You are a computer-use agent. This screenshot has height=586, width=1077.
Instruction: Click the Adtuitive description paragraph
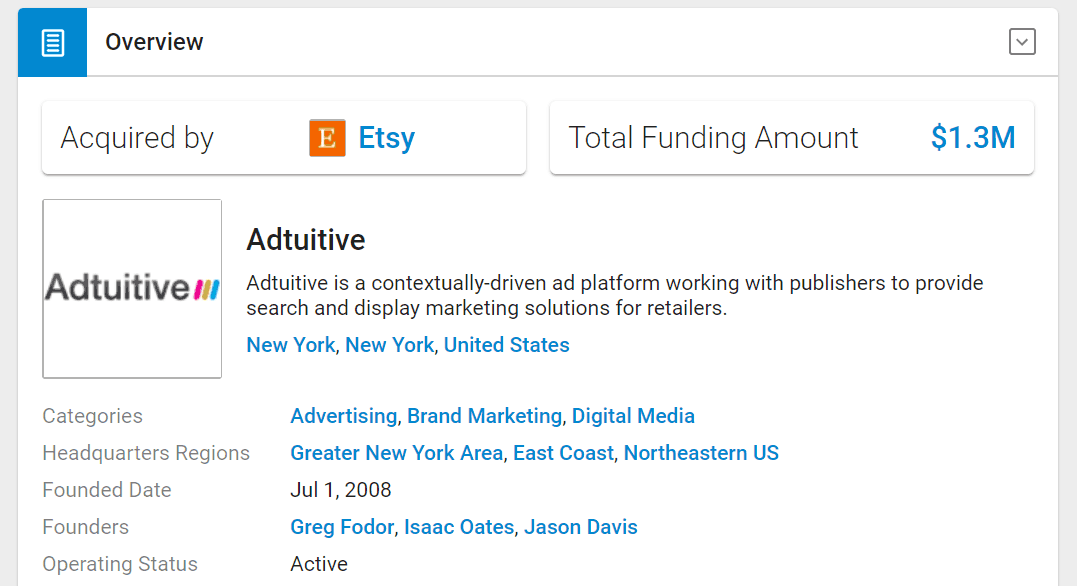tap(615, 295)
